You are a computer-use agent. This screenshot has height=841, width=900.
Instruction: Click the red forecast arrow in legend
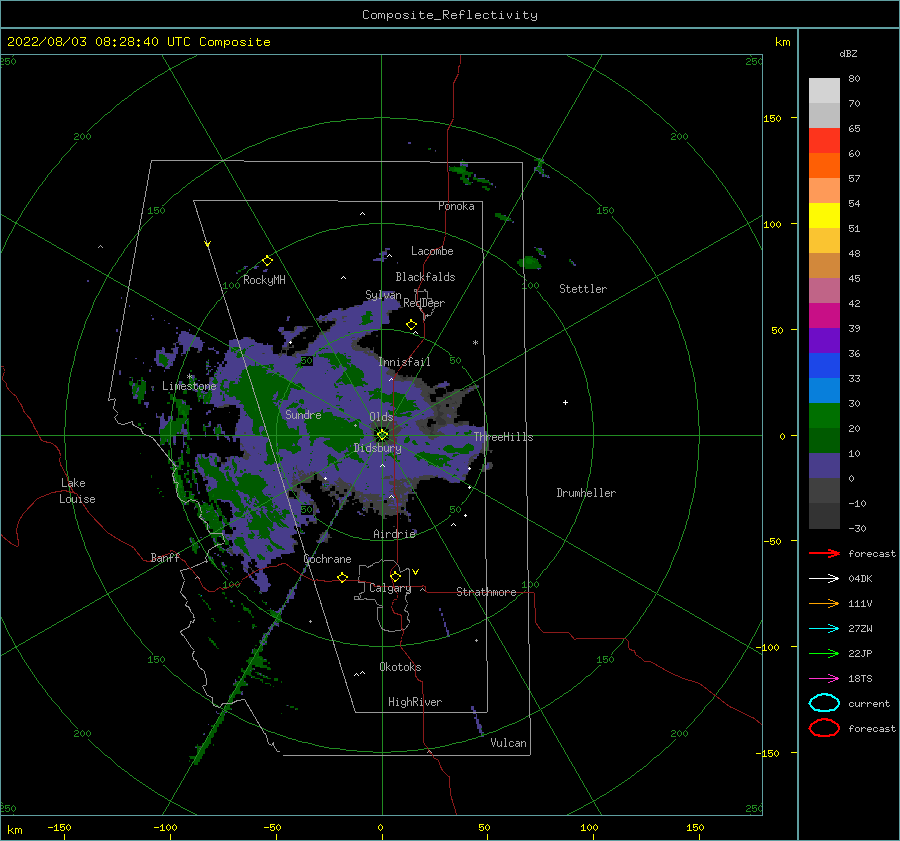click(x=824, y=553)
